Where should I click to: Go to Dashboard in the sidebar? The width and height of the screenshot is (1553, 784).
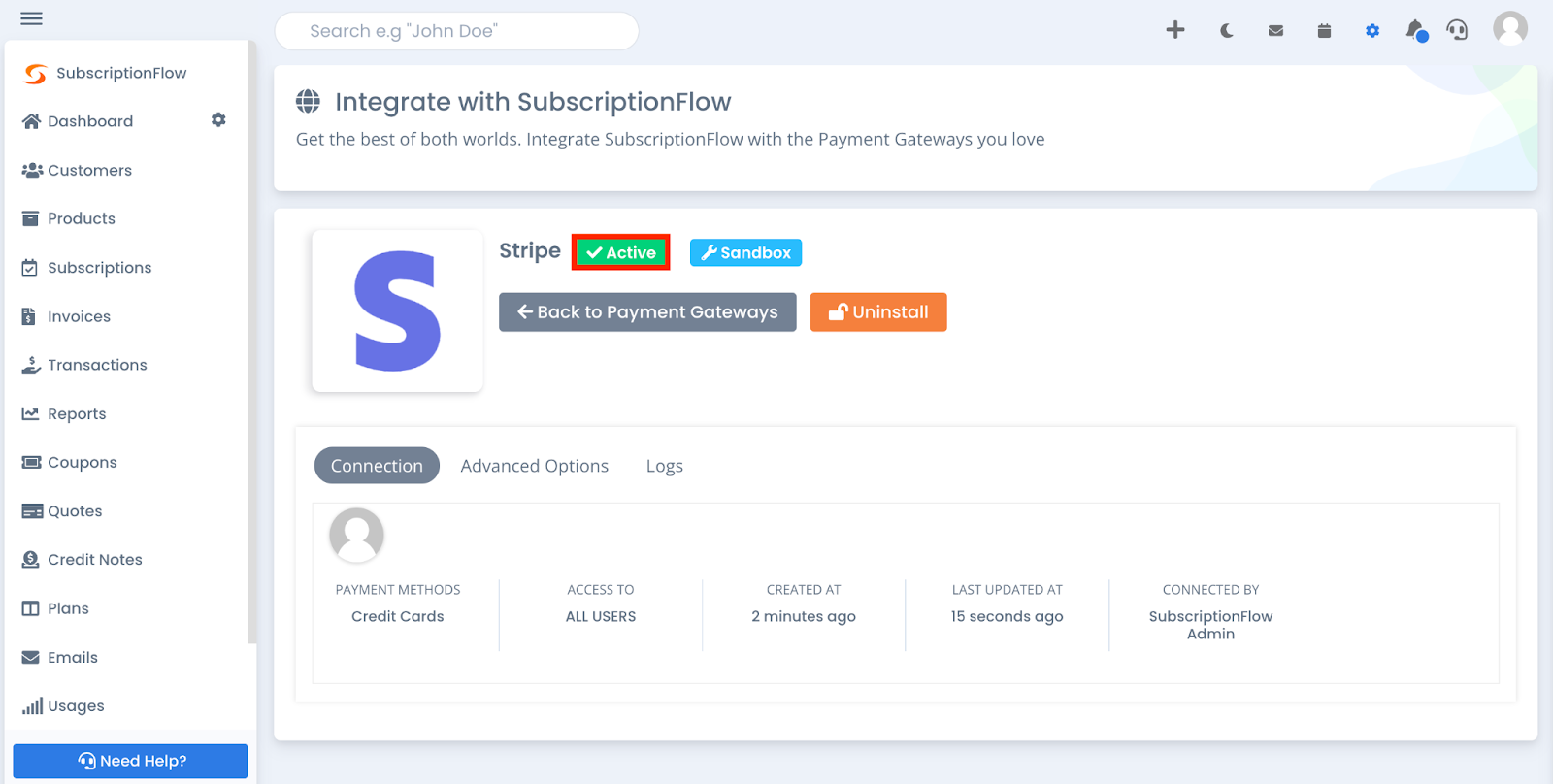coord(78,121)
